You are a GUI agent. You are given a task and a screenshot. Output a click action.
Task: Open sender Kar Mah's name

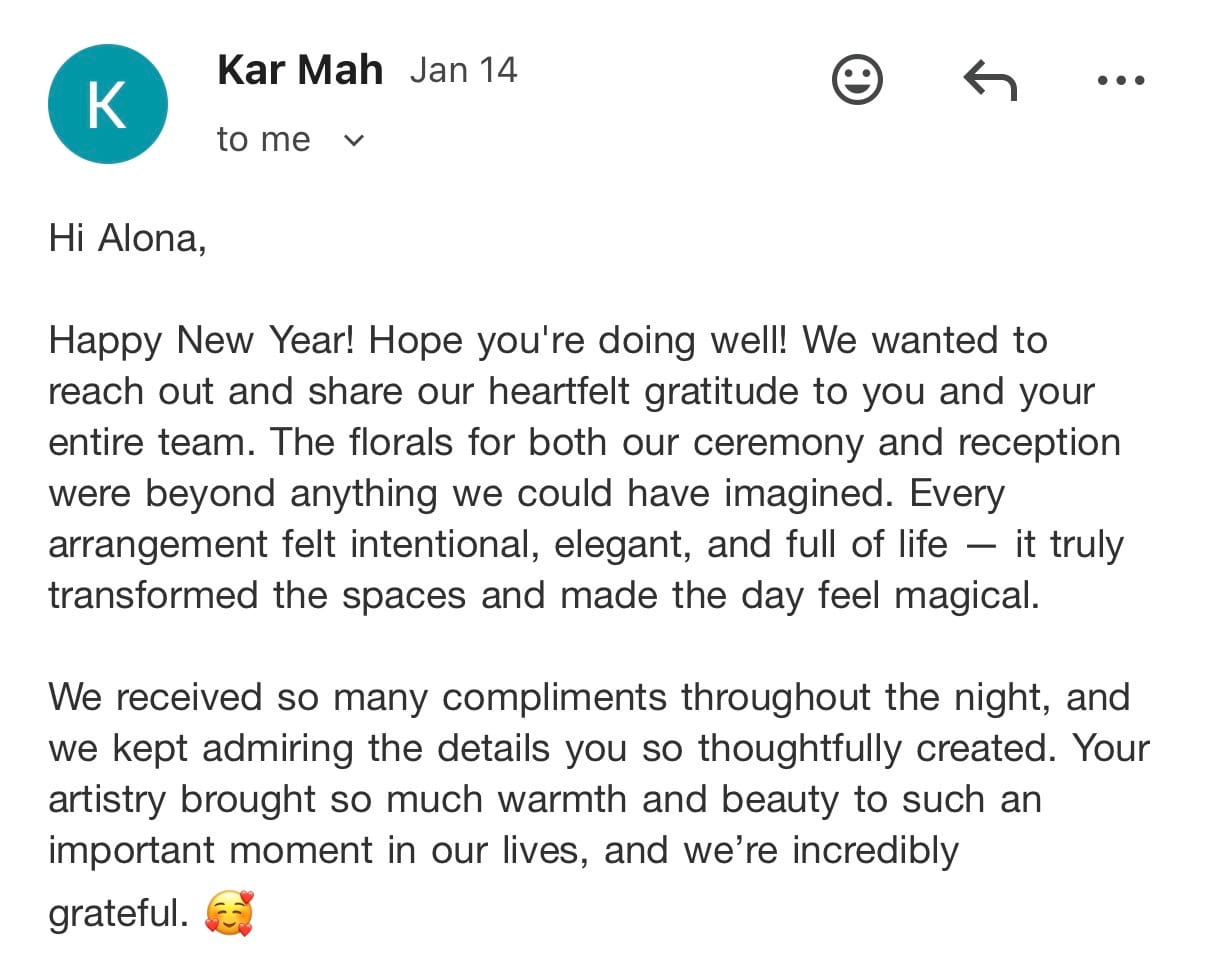[x=299, y=70]
